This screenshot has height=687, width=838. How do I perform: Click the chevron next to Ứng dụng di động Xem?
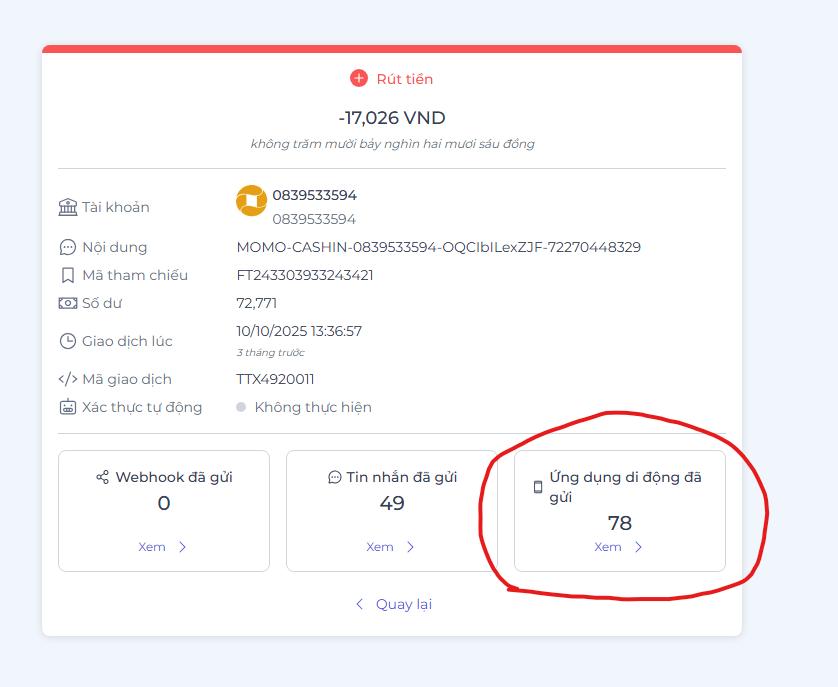[638, 547]
